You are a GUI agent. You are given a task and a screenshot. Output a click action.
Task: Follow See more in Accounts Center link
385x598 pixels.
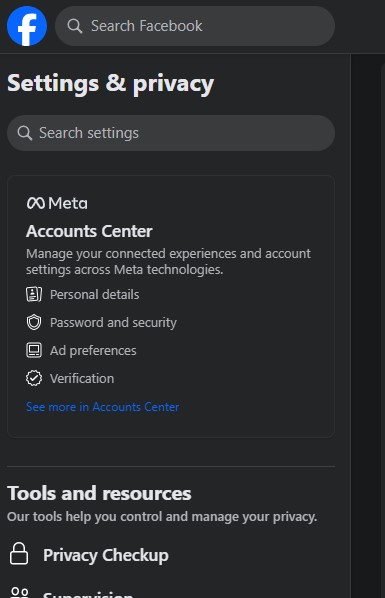(102, 407)
